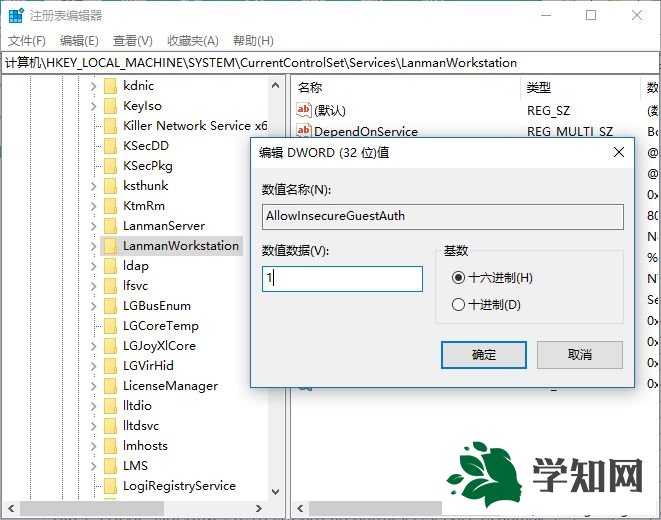The height and width of the screenshot is (520, 661).
Task: Click the LGJoyXlCore folder icon
Action: tap(110, 346)
